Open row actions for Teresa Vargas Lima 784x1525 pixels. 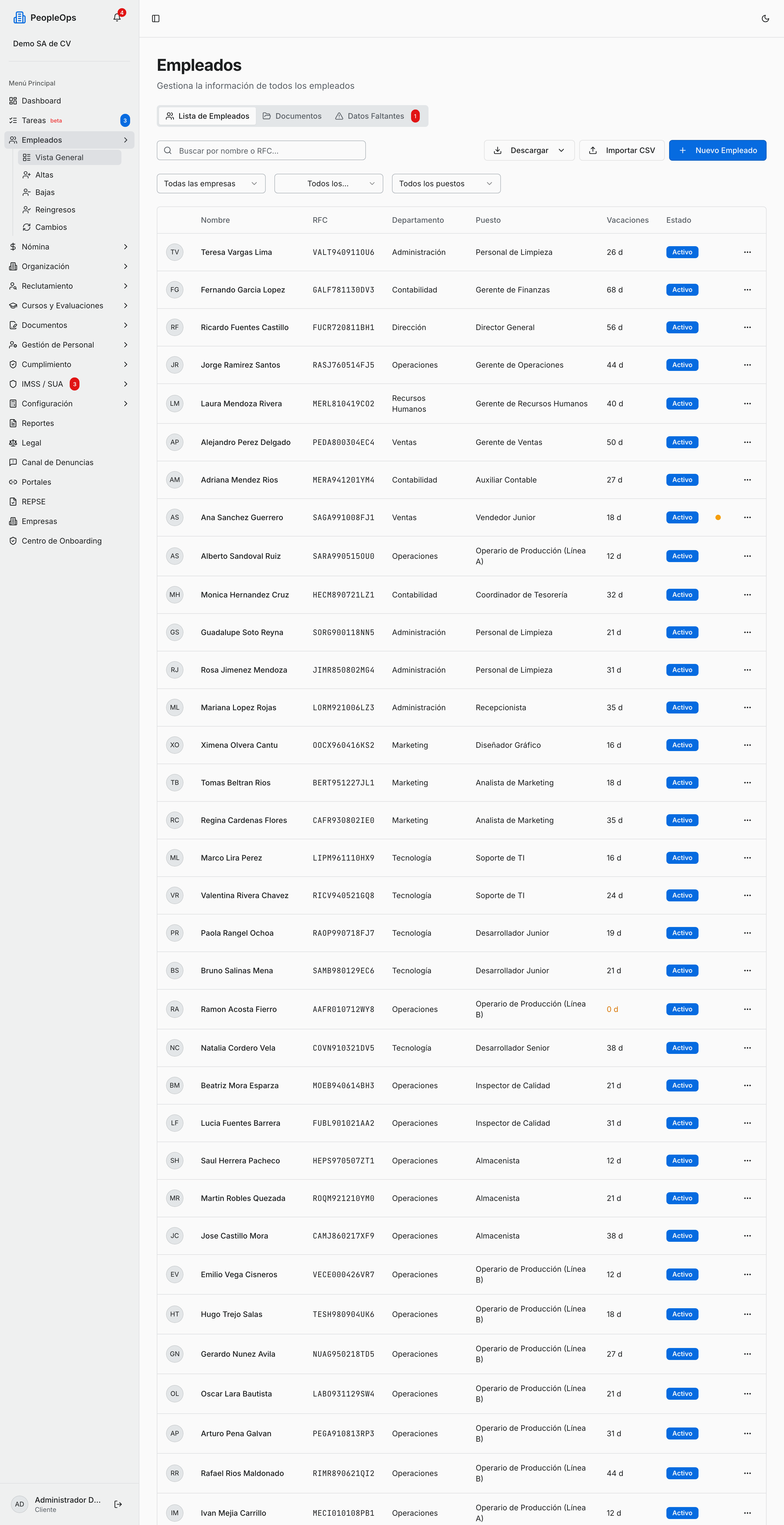tap(747, 252)
